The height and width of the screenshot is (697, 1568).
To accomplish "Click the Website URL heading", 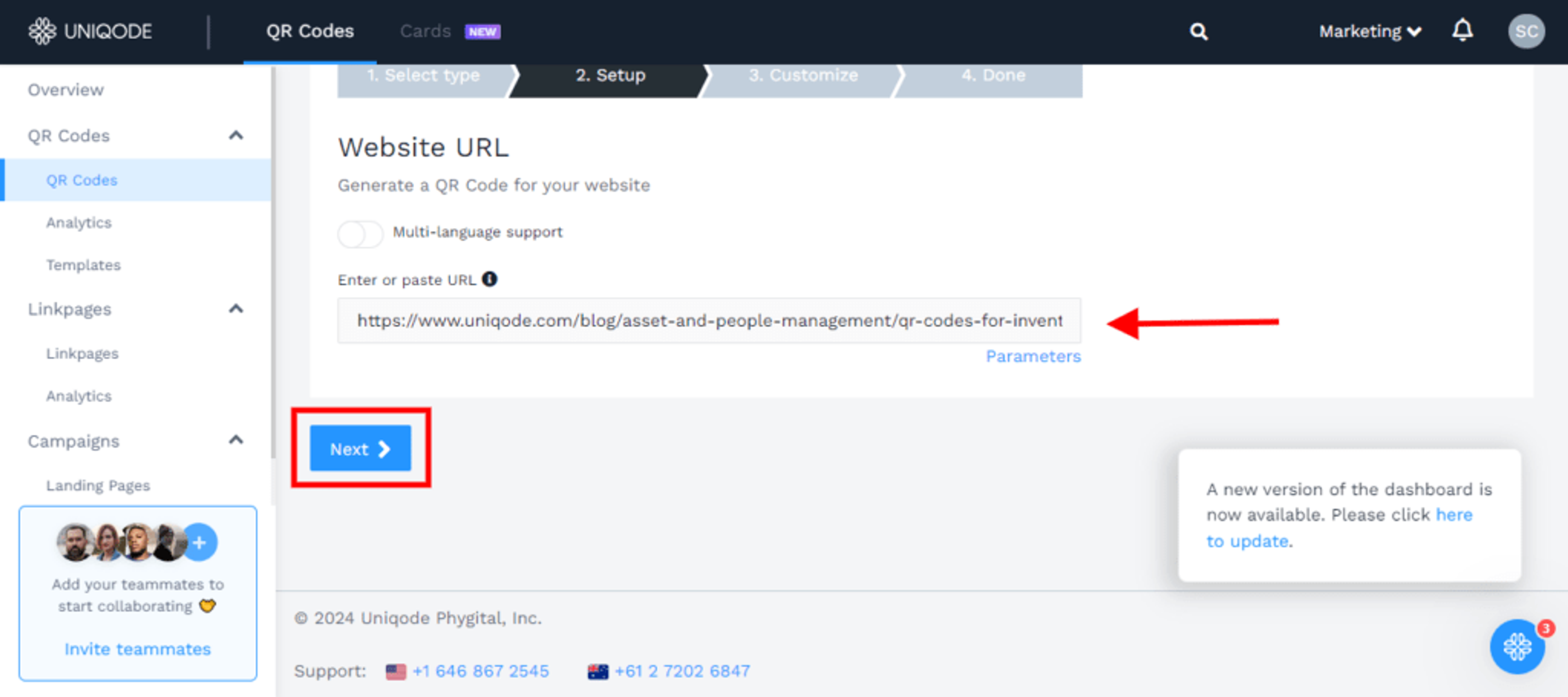I will pos(423,147).
